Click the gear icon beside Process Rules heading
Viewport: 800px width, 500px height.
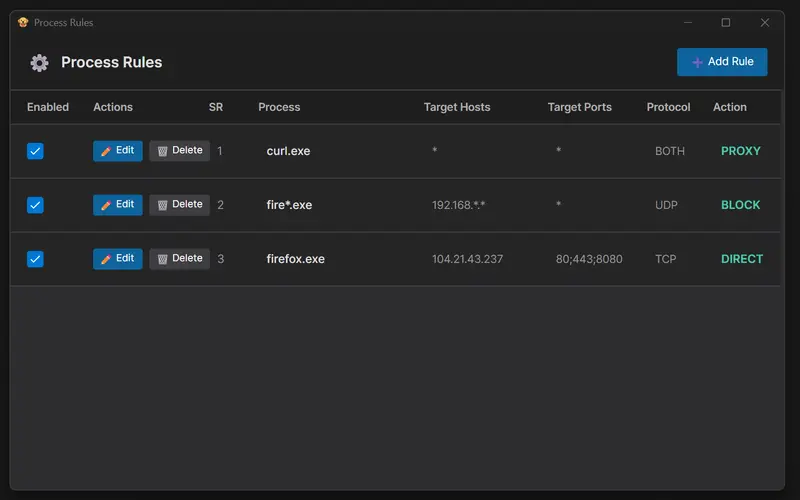click(x=39, y=63)
